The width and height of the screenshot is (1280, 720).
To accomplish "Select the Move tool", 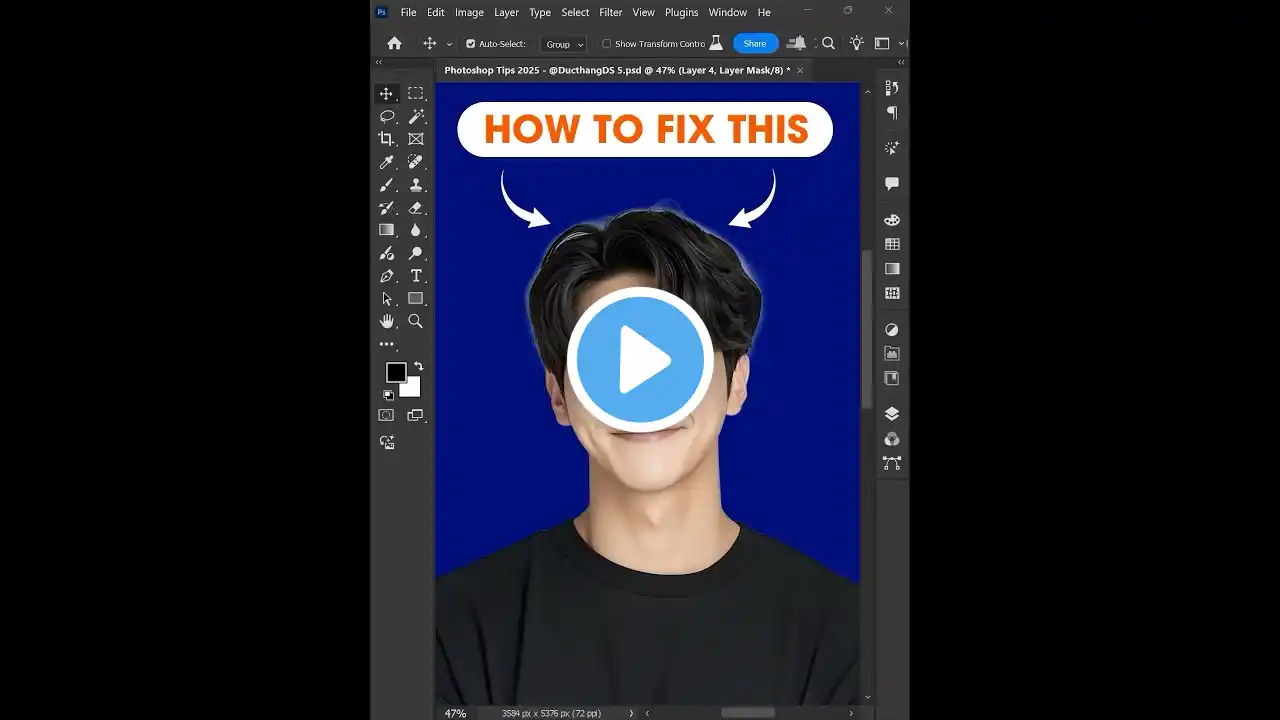I will 386,93.
